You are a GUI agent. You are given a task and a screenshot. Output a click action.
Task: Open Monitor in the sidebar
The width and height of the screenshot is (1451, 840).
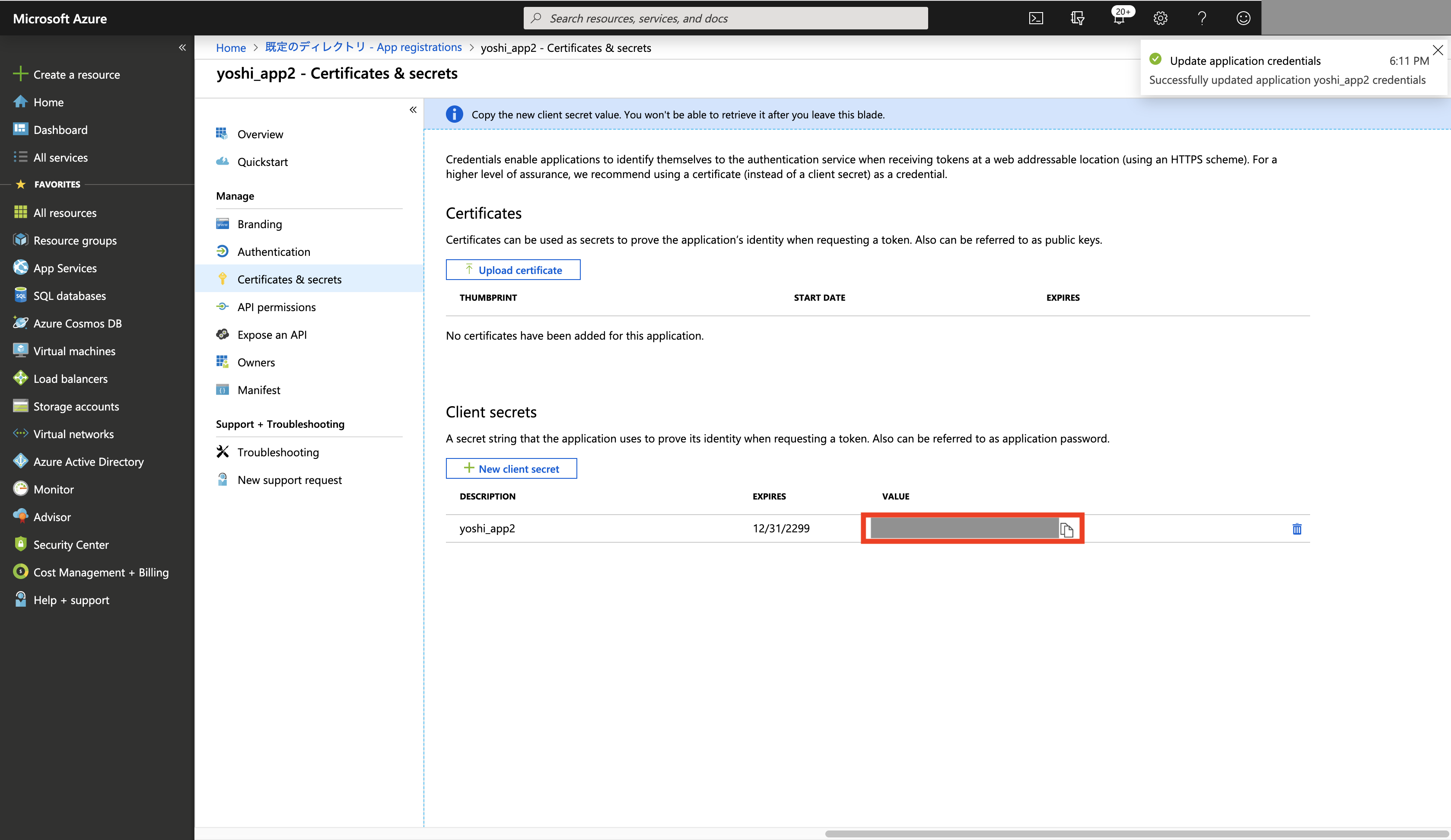point(44,489)
